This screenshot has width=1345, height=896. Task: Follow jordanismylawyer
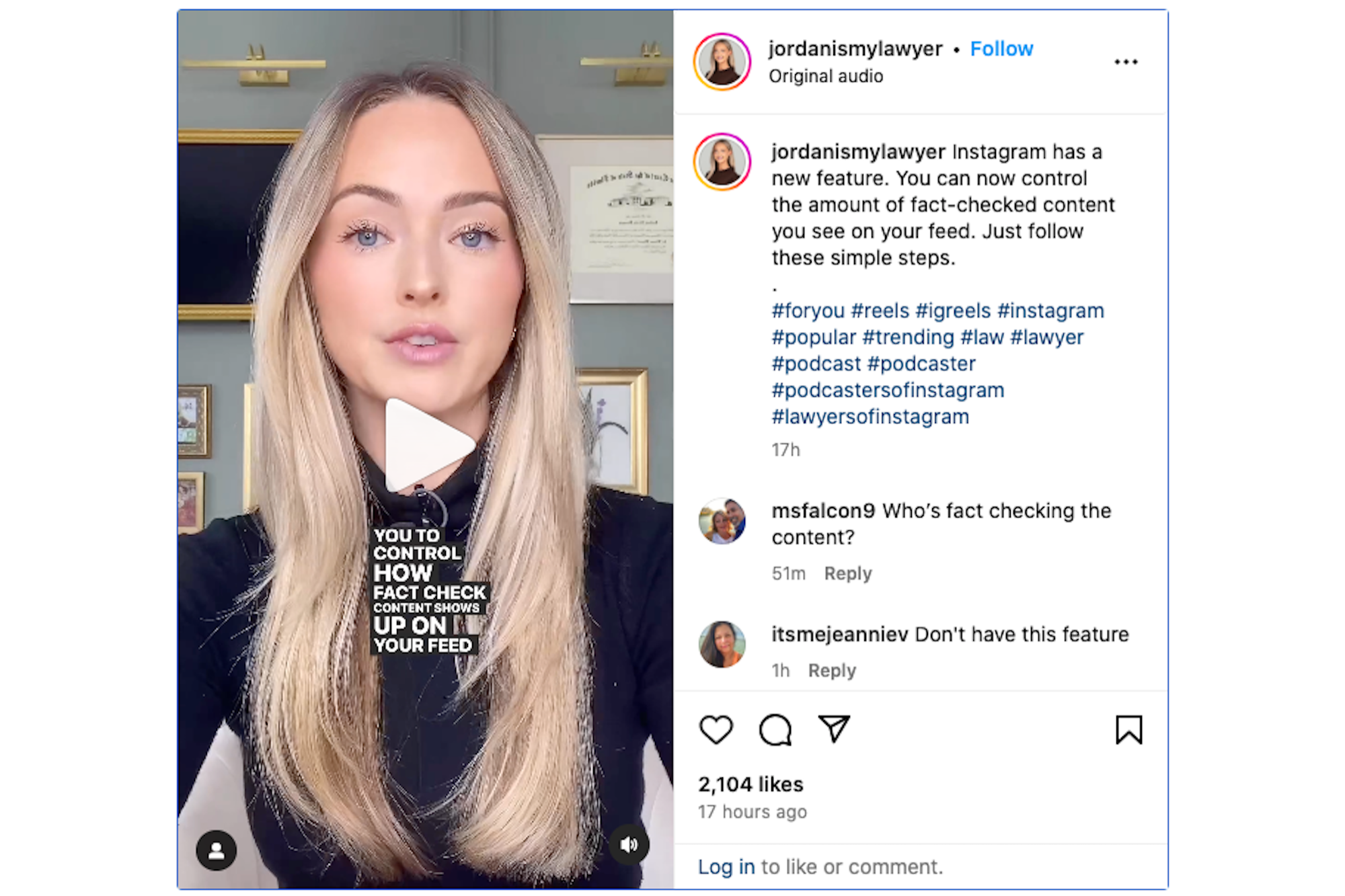point(1001,48)
